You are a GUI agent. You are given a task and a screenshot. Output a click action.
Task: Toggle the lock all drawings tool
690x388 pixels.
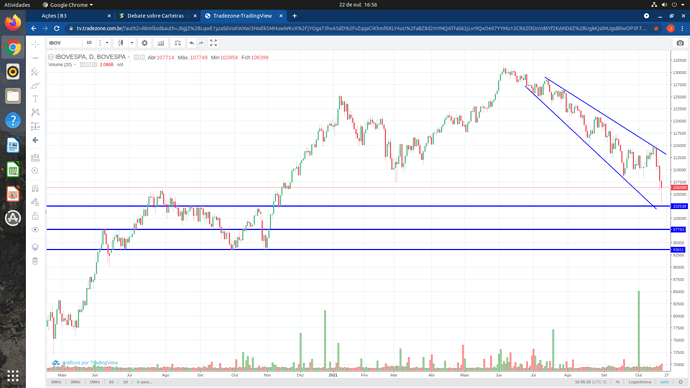click(35, 216)
